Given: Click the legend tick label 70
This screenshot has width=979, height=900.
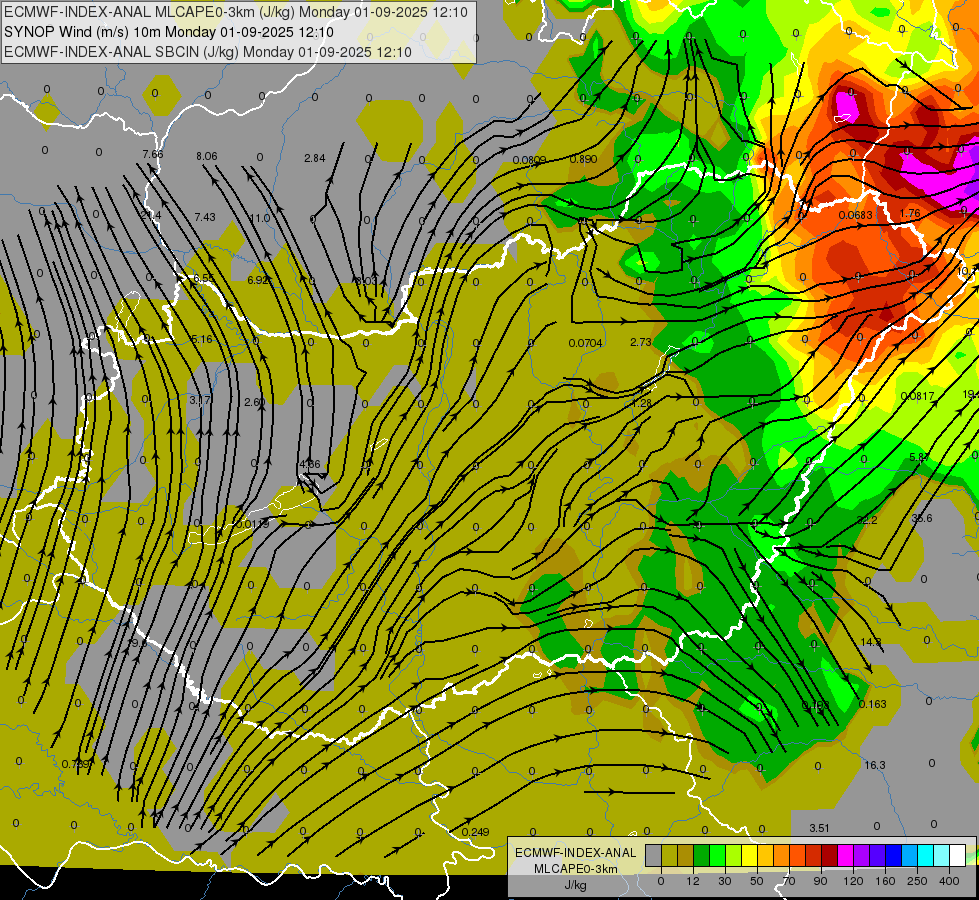Looking at the screenshot, I should (789, 881).
